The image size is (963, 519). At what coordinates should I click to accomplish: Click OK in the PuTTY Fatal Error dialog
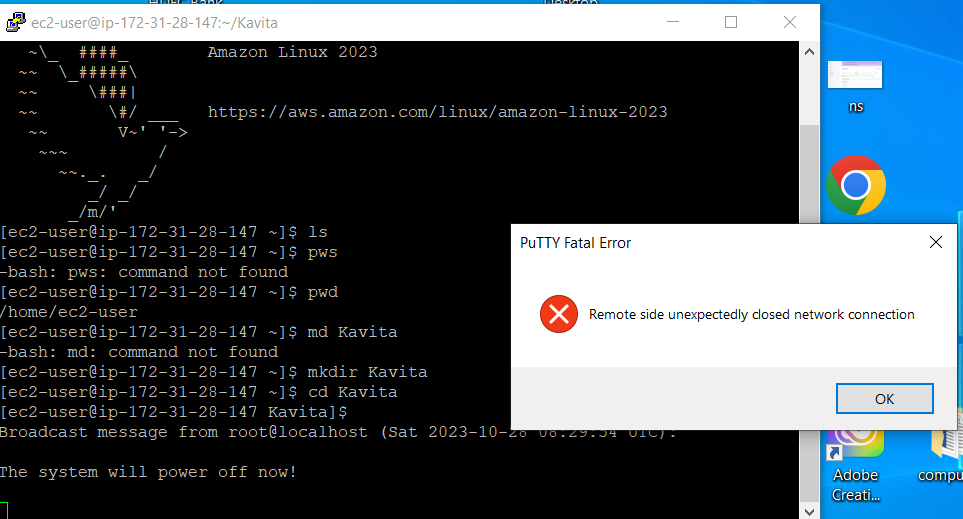(884, 399)
